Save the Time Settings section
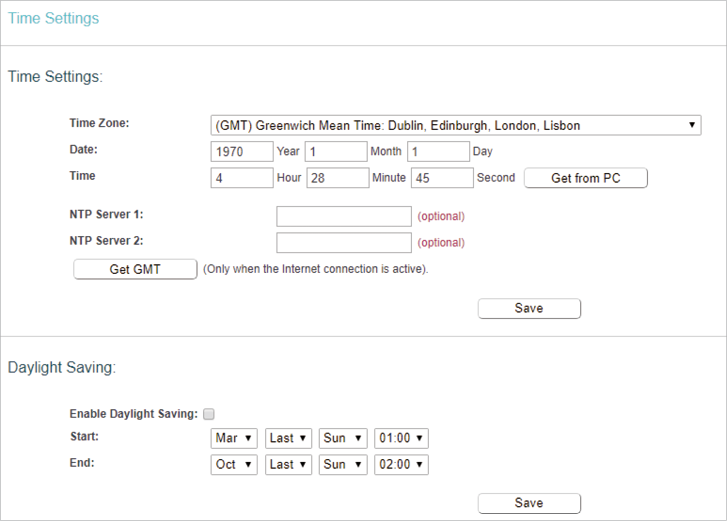The height and width of the screenshot is (521, 727). [x=529, y=308]
